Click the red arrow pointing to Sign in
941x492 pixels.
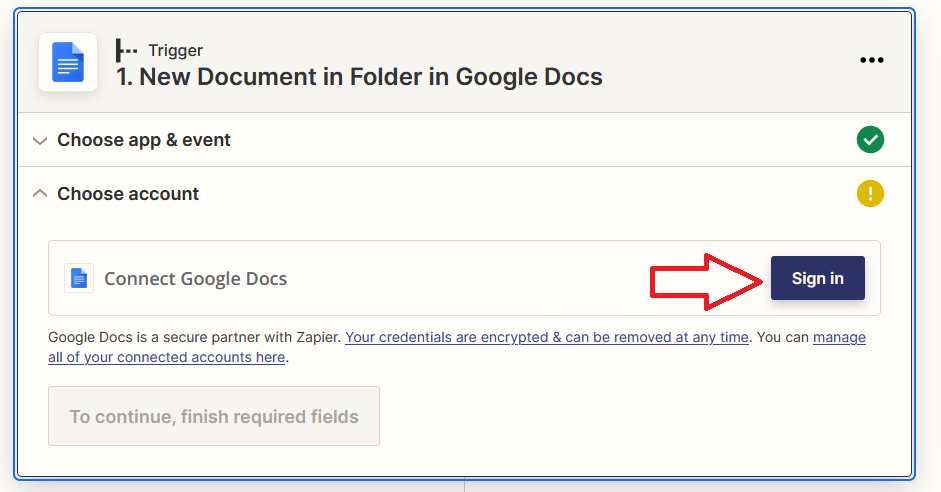coord(706,282)
